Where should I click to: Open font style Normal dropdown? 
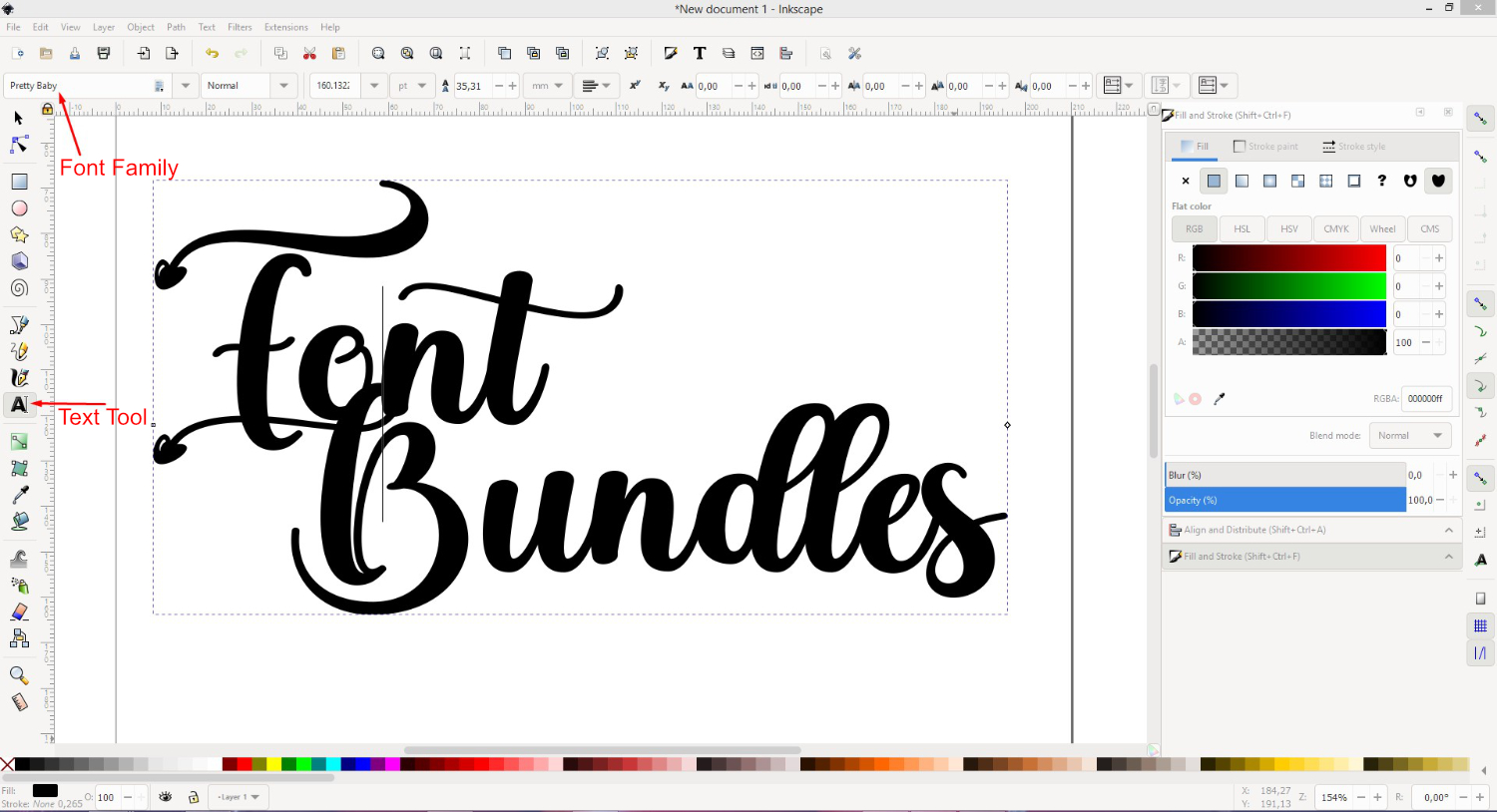(x=284, y=86)
